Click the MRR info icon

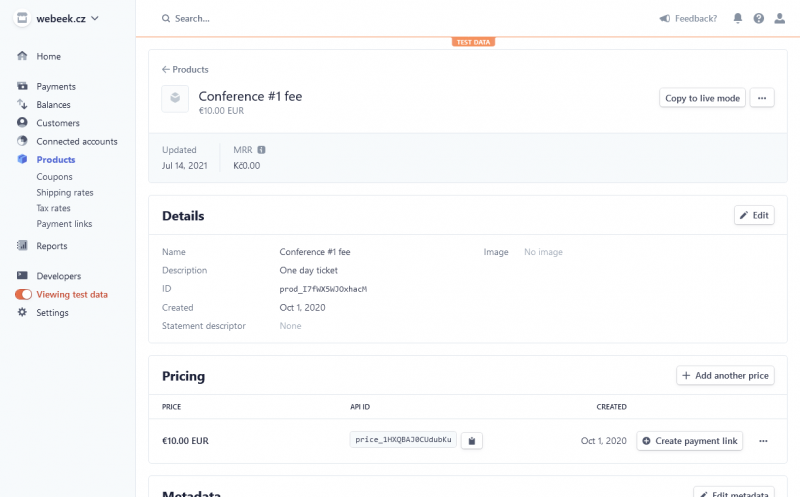[x=261, y=150]
